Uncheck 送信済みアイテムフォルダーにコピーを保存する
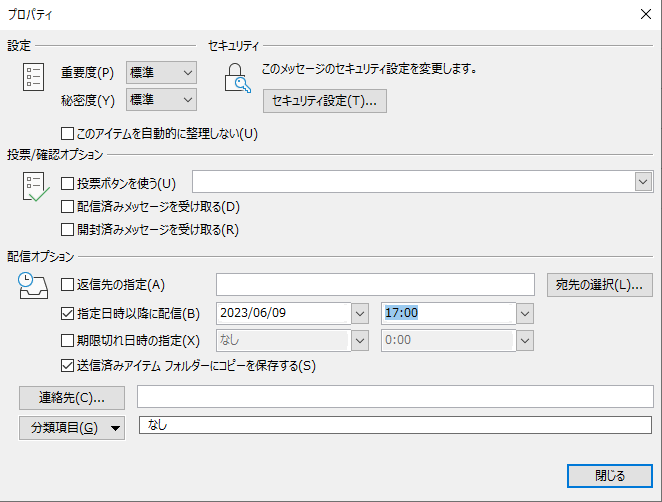662x502 pixels. click(x=67, y=366)
